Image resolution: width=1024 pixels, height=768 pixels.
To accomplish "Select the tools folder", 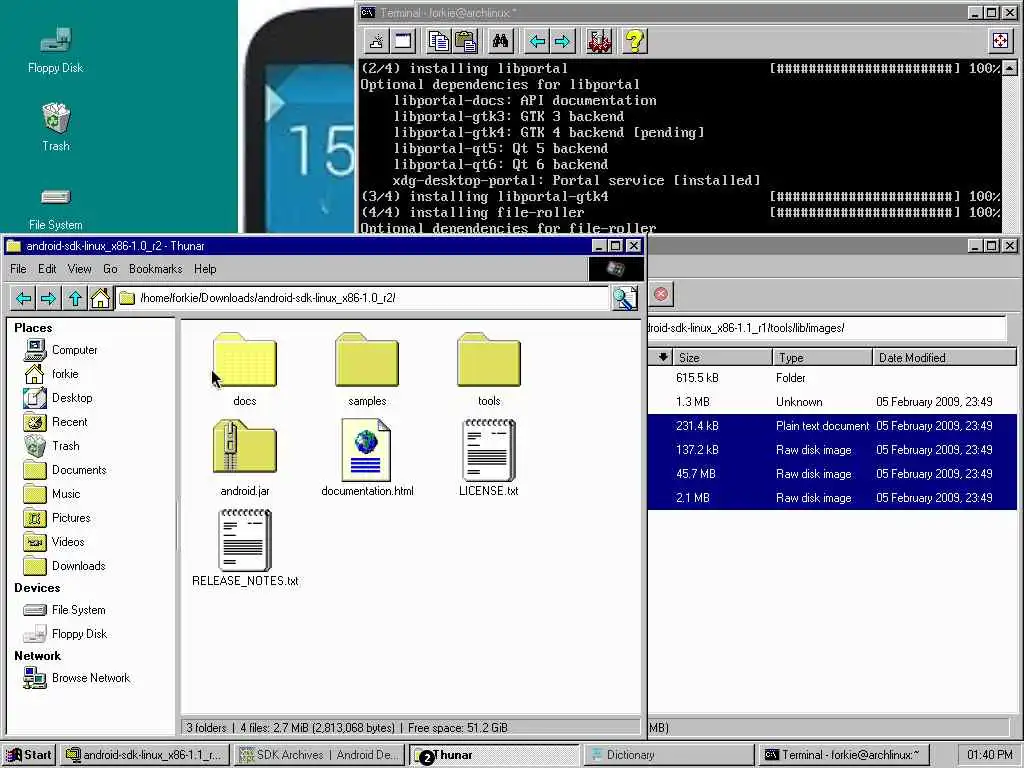I will tap(489, 370).
